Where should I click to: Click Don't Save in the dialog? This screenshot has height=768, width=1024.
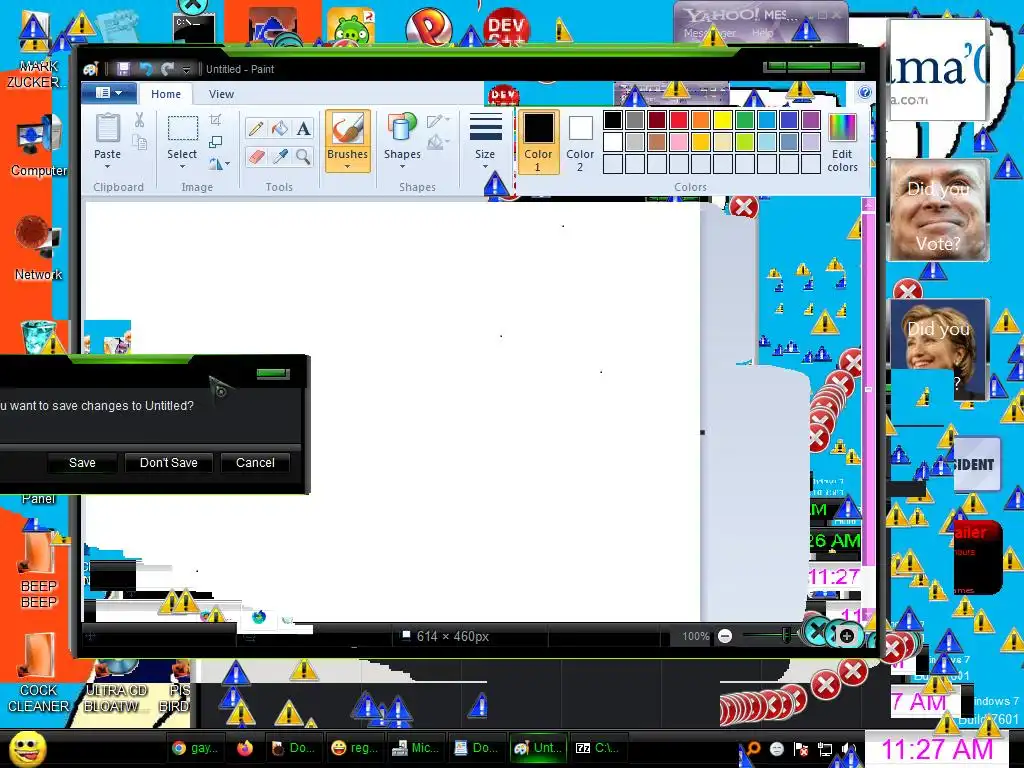point(168,462)
